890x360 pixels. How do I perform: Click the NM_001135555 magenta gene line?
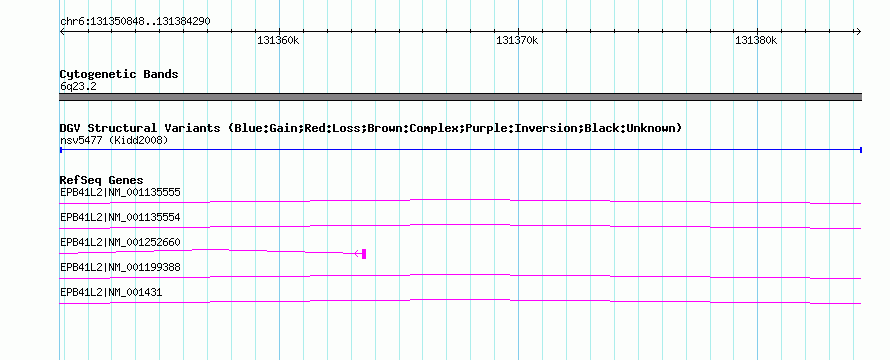coord(460,201)
